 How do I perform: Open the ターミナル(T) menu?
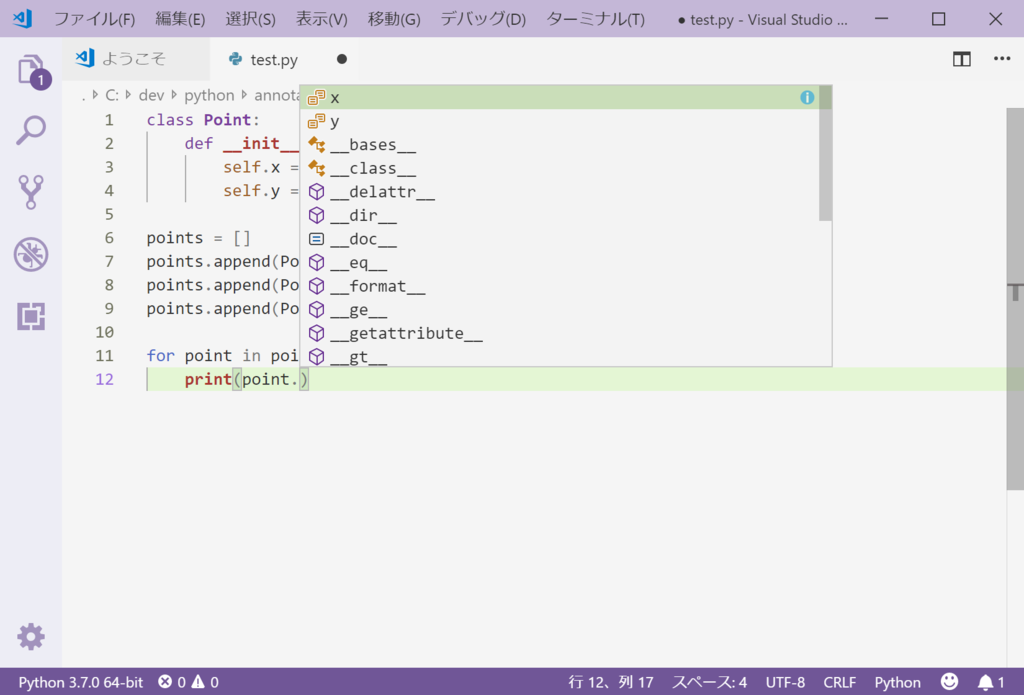point(596,19)
